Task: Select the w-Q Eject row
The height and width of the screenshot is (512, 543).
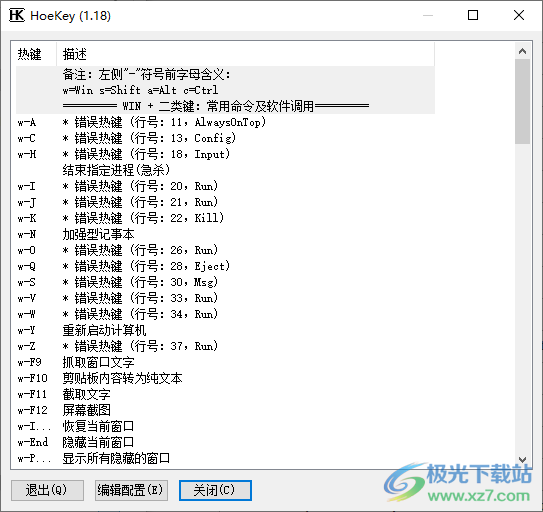Action: coord(225,266)
